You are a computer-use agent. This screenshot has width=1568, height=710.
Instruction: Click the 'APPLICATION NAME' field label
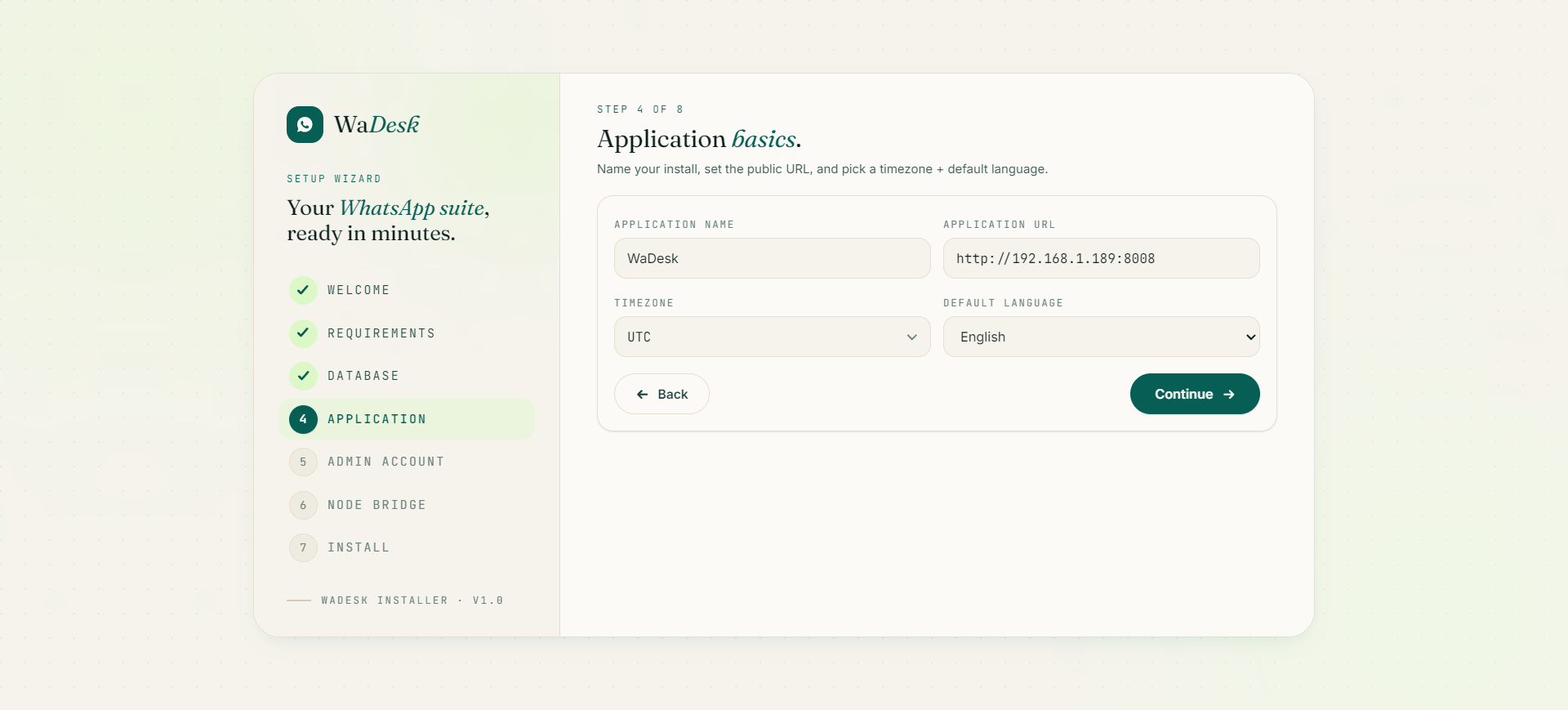[674, 225]
